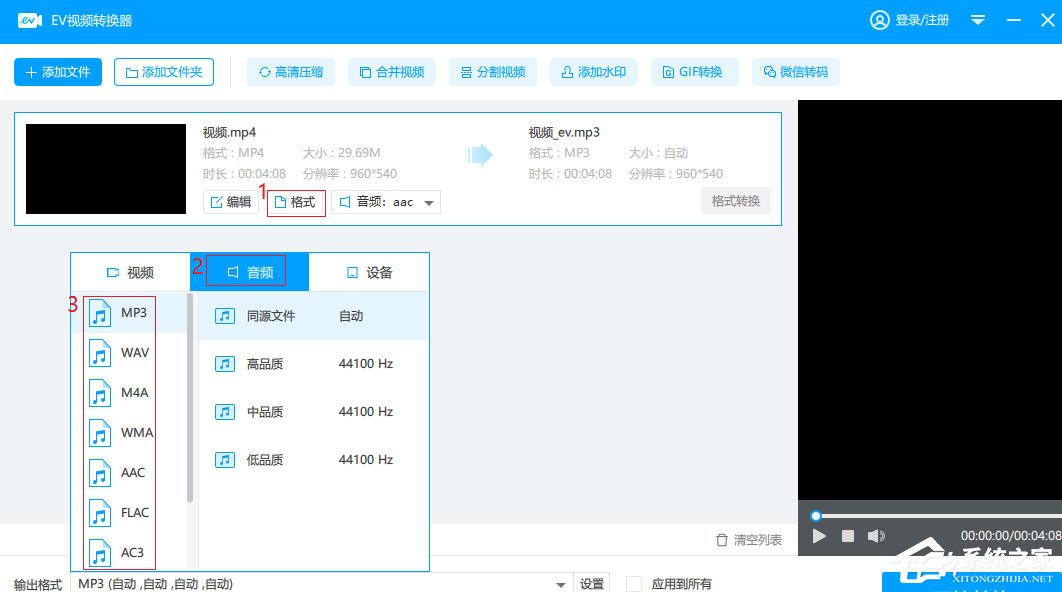The width and height of the screenshot is (1062, 592).
Task: Open 登录/注册 to sign in
Action: point(910,20)
